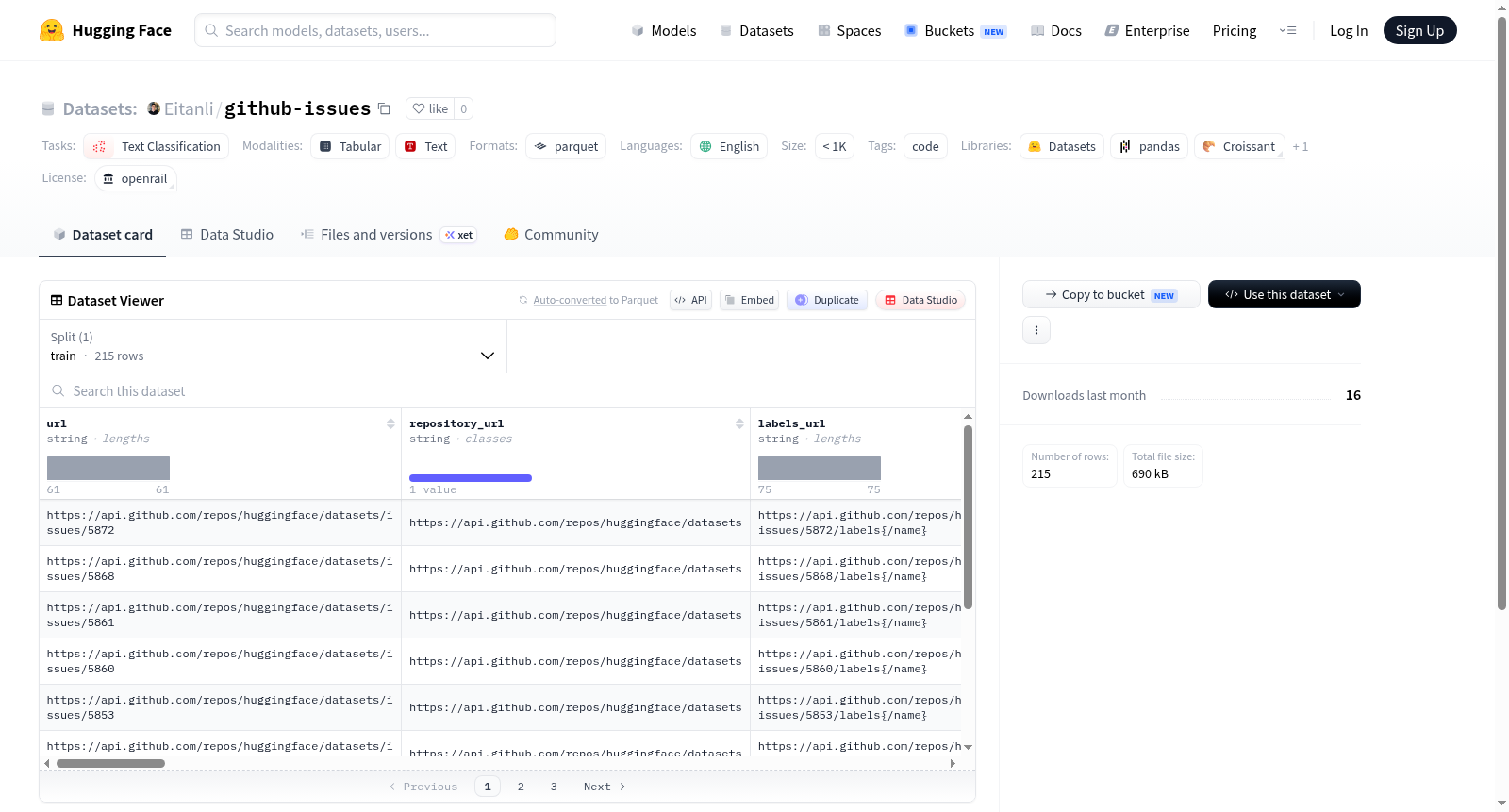Expand the '+ 1' more libraries
This screenshot has width=1509, height=812.
coord(1301,146)
